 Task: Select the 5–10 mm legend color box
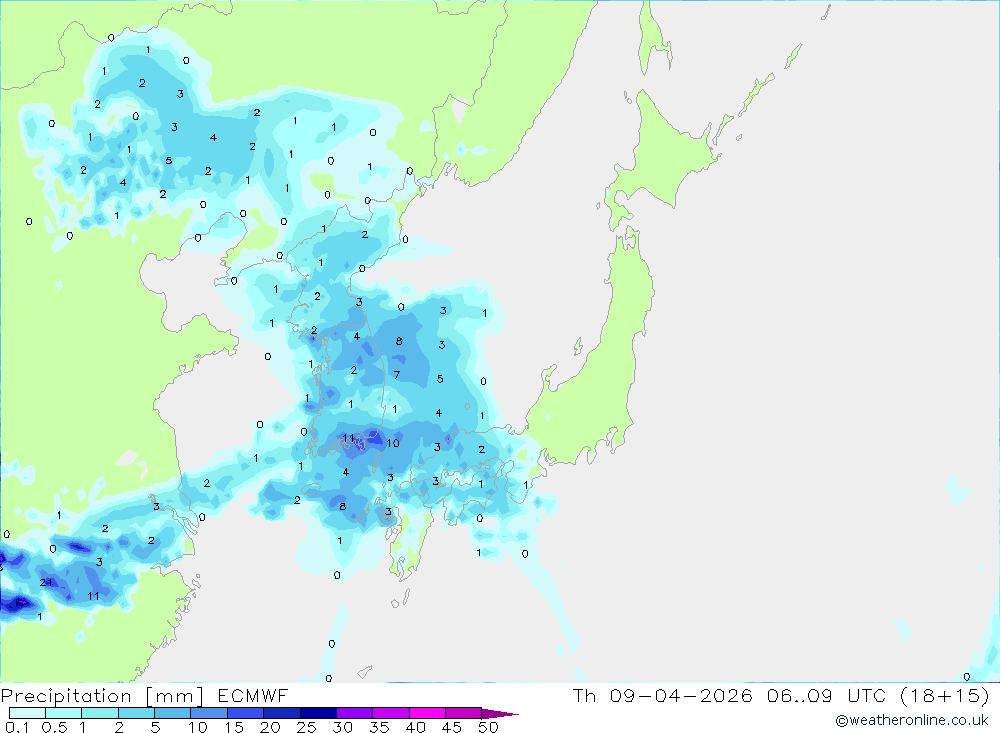[x=172, y=713]
